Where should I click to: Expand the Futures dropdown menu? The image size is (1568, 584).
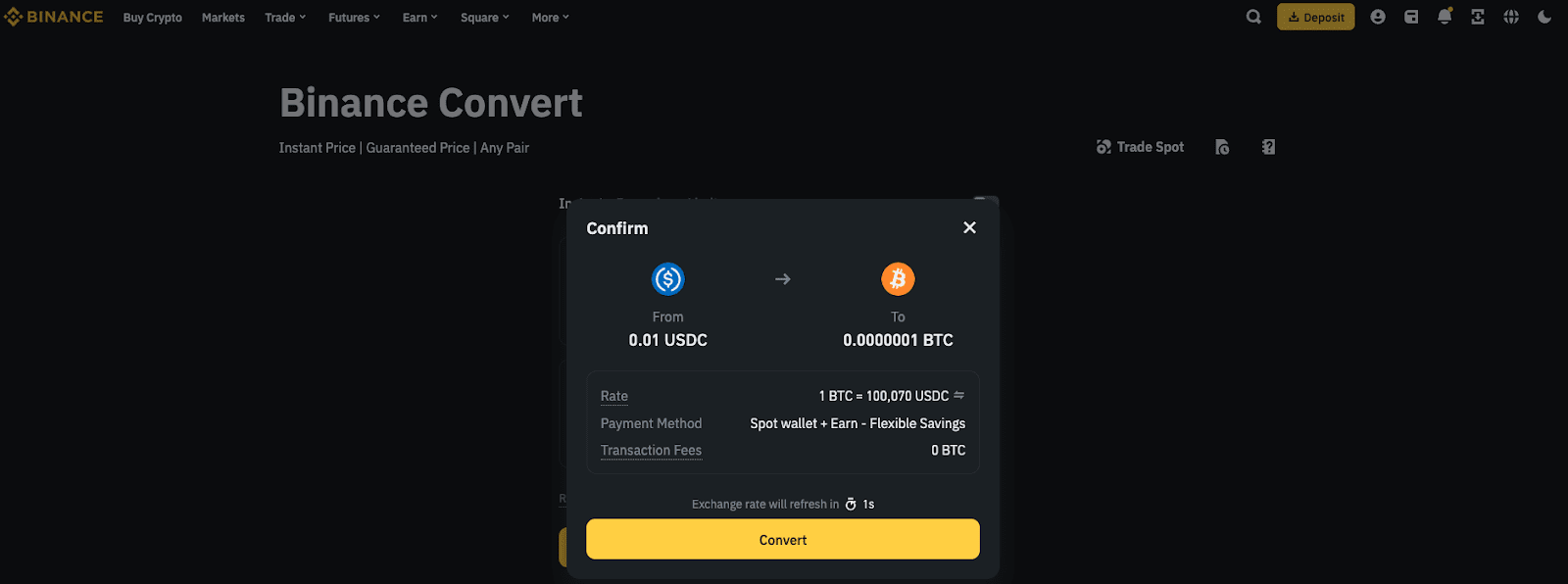[x=354, y=18]
